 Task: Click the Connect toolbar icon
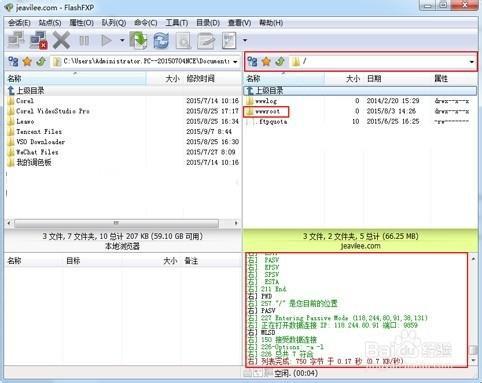pyautogui.click(x=16, y=40)
